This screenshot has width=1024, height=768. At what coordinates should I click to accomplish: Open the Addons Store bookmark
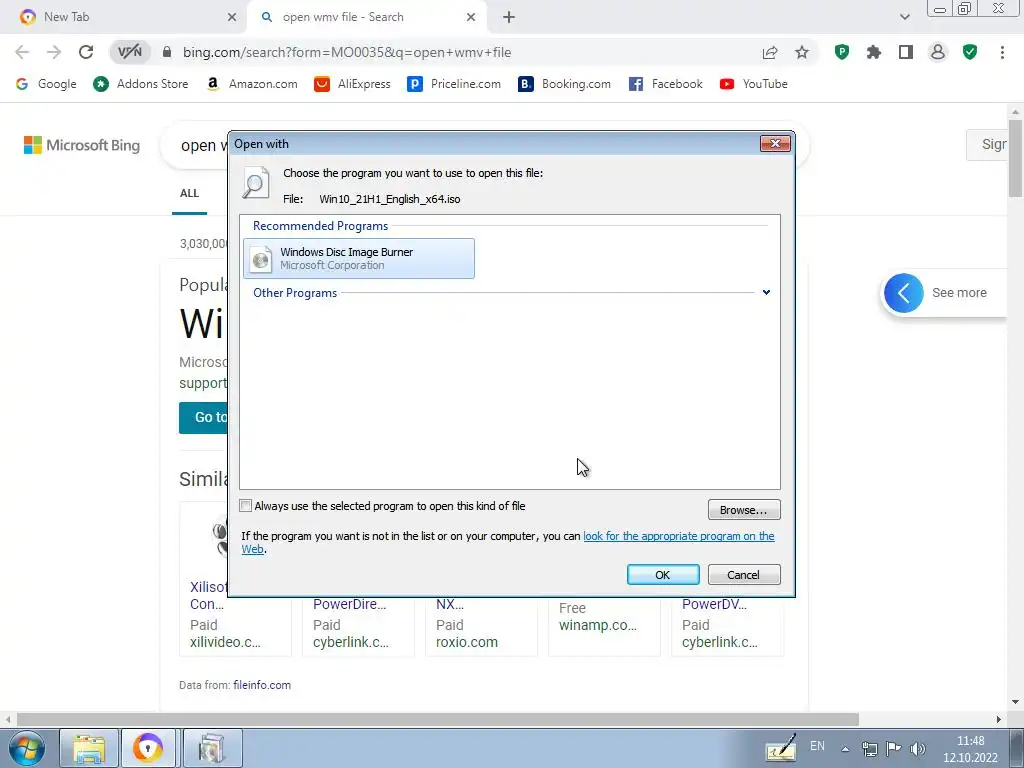click(x=141, y=84)
